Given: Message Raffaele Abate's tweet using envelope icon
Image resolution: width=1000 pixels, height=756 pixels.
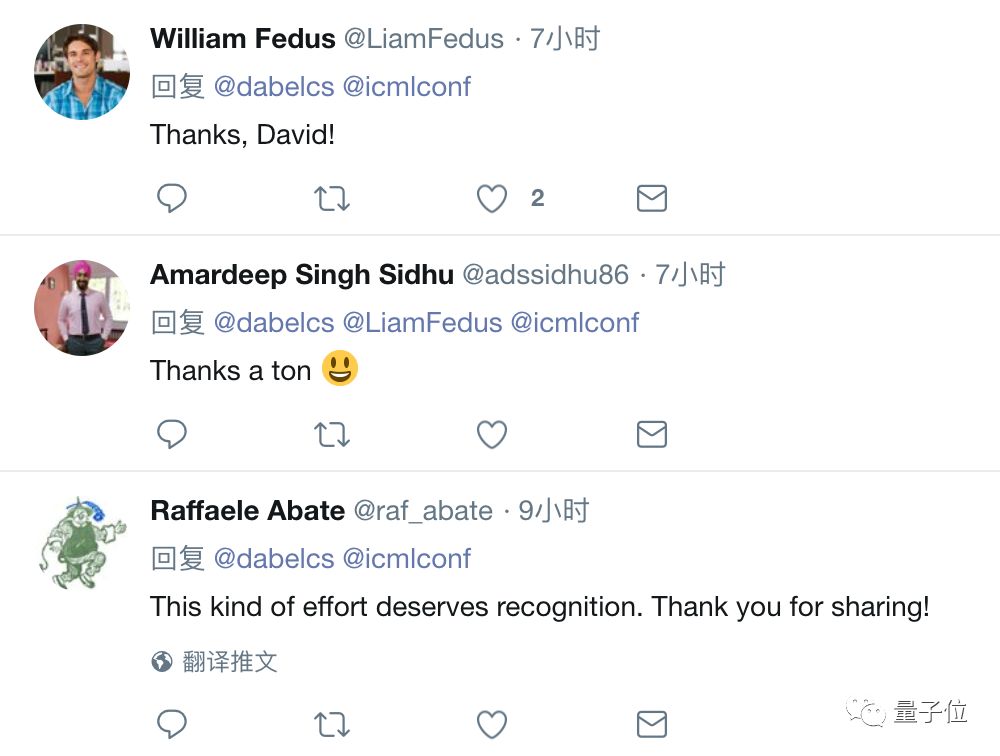Looking at the screenshot, I should (x=651, y=723).
